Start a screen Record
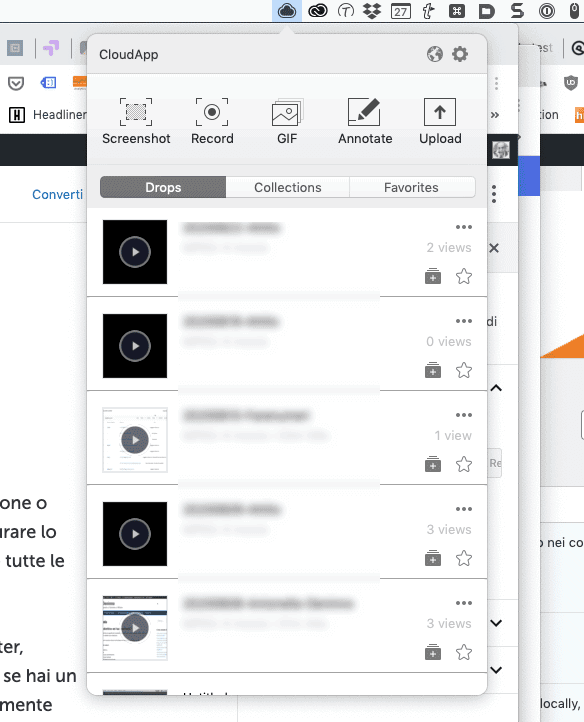The width and height of the screenshot is (584, 722). pyautogui.click(x=212, y=122)
